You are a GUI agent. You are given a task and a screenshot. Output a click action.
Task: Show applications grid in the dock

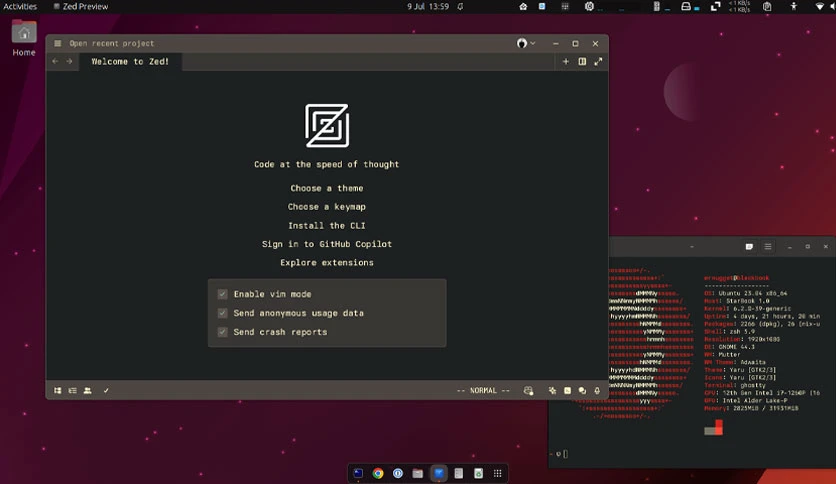click(x=497, y=473)
